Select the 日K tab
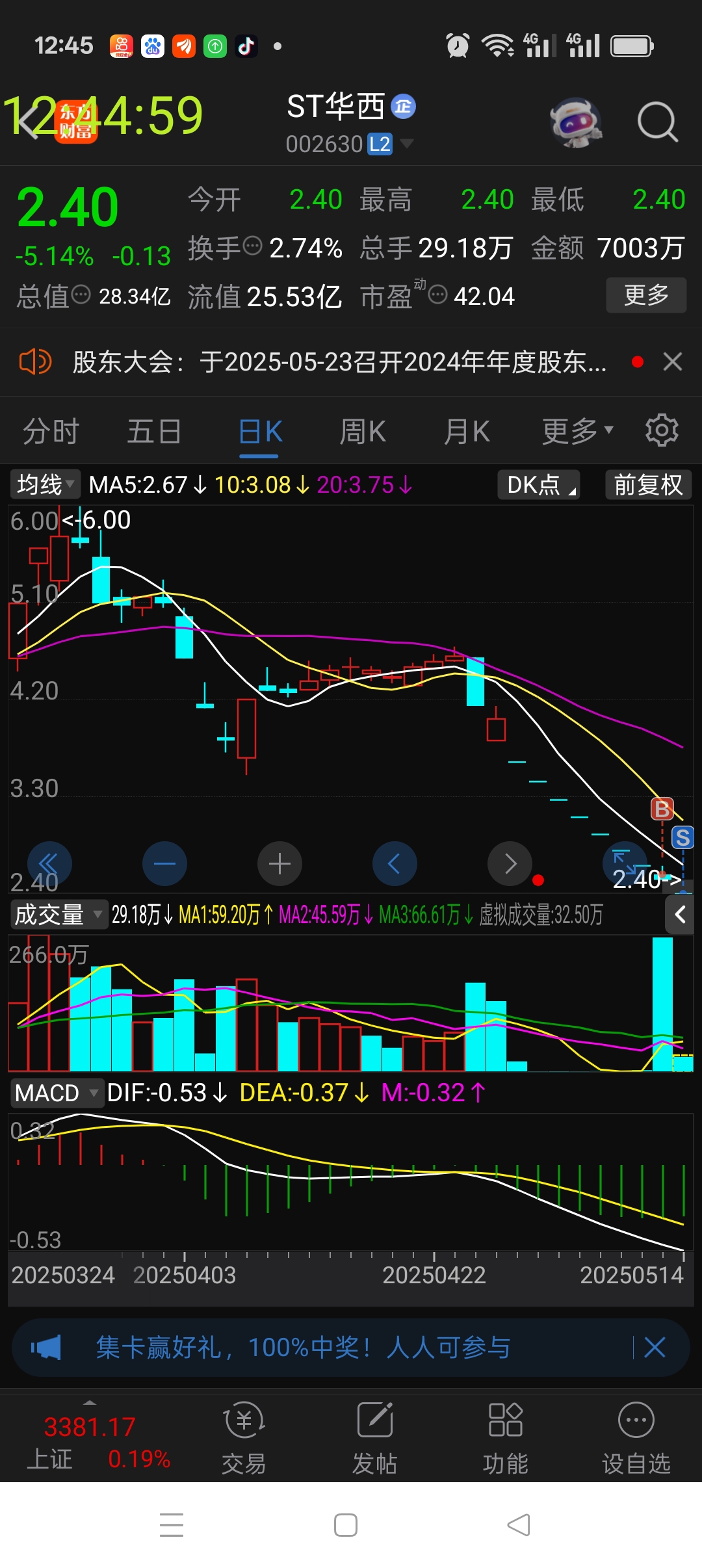702x1568 pixels. tap(261, 432)
